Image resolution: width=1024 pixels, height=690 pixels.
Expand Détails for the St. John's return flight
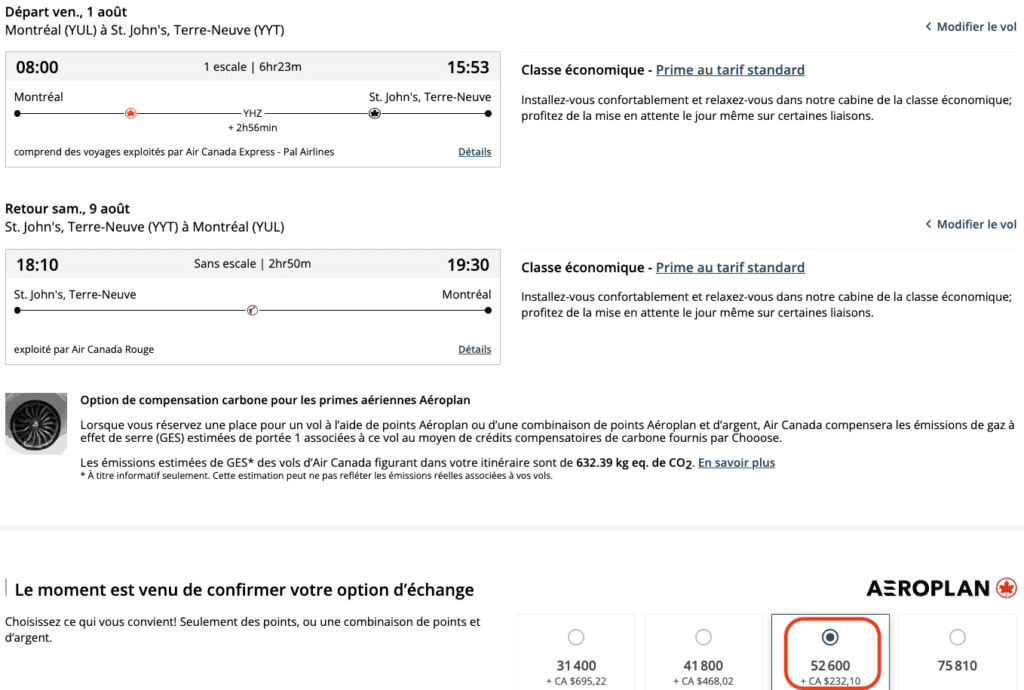coord(475,349)
